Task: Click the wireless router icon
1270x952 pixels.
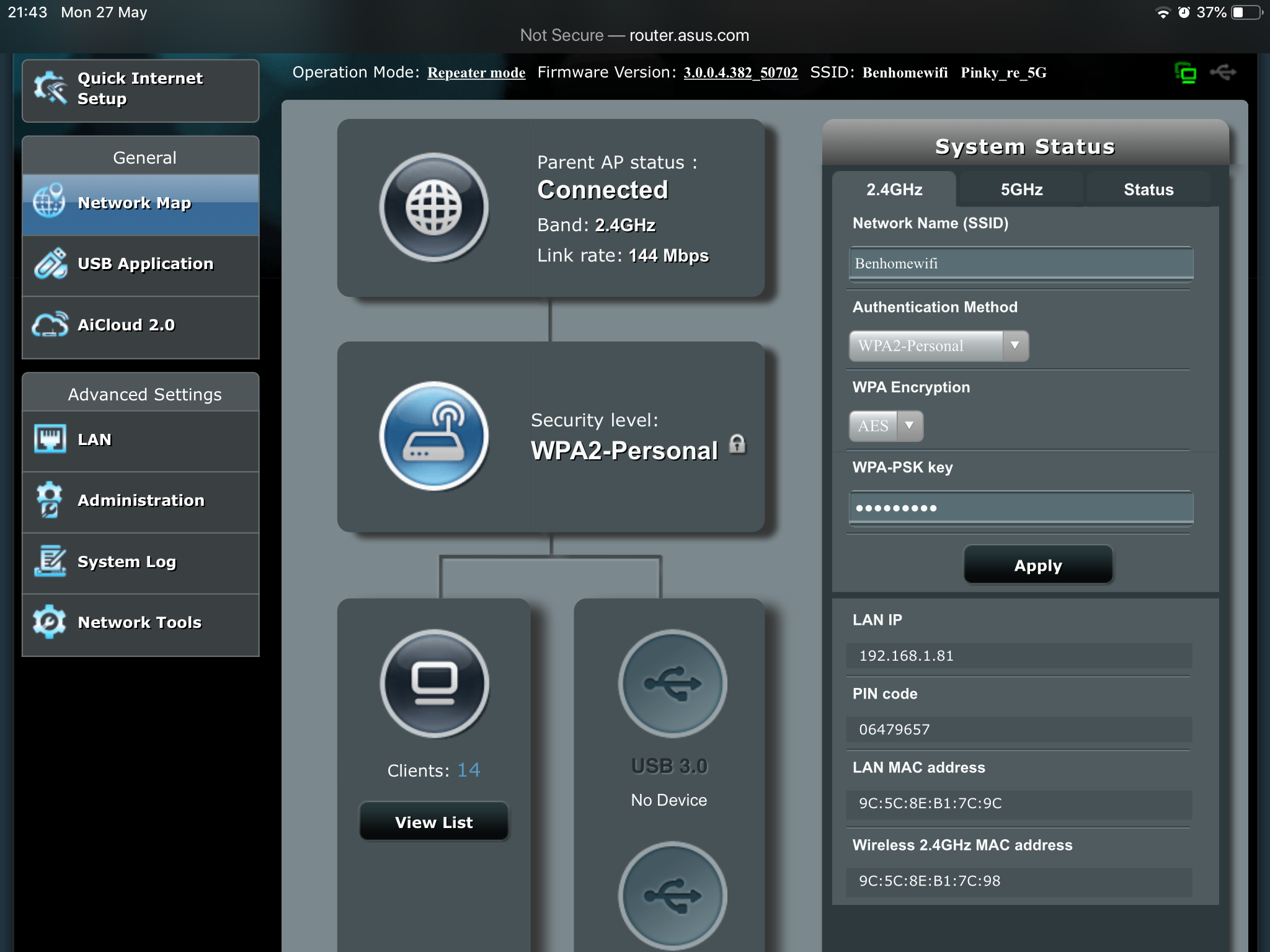Action: point(433,436)
